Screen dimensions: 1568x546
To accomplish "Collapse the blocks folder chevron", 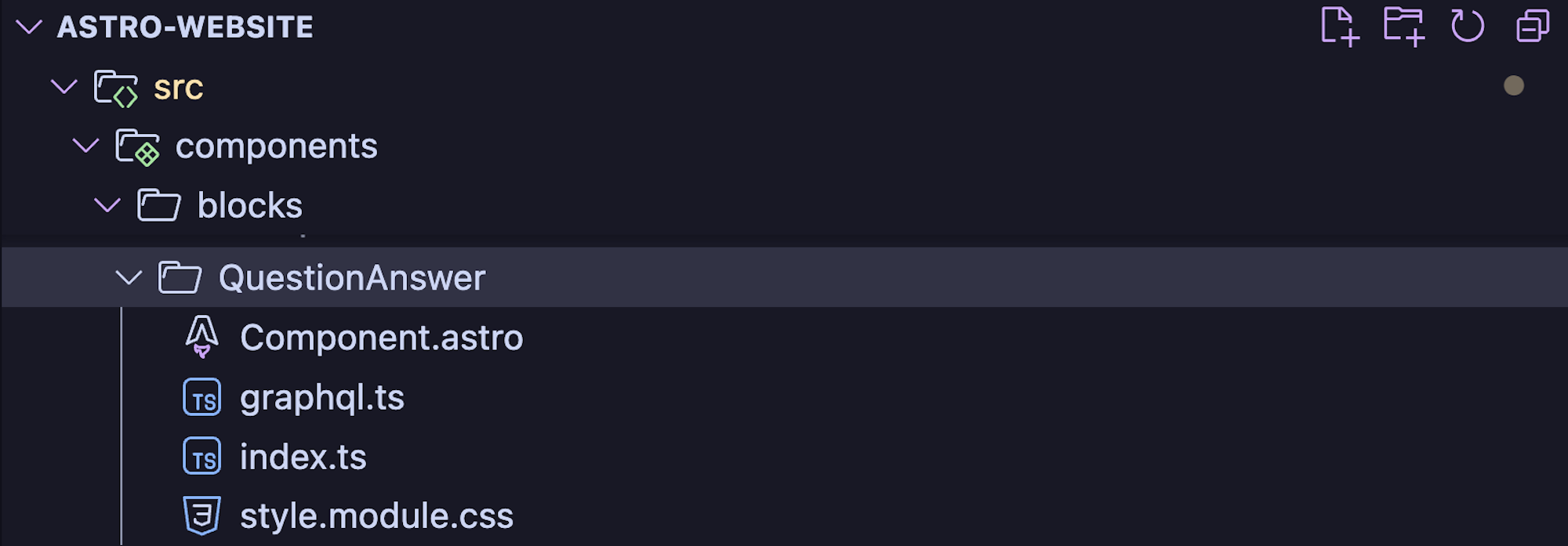I will pos(107,205).
